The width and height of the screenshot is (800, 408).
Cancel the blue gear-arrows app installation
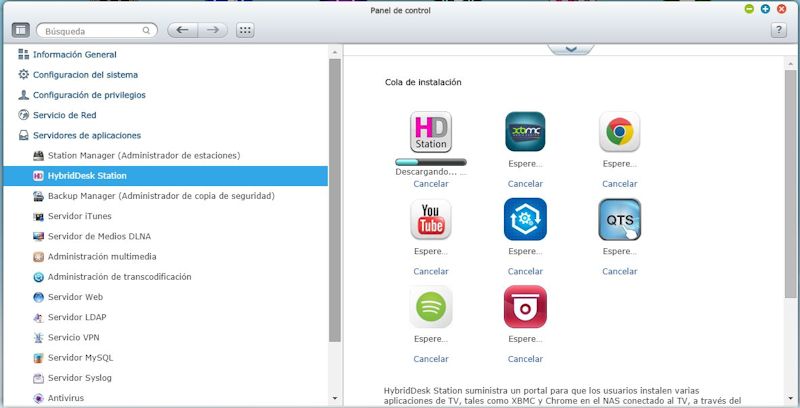(525, 271)
